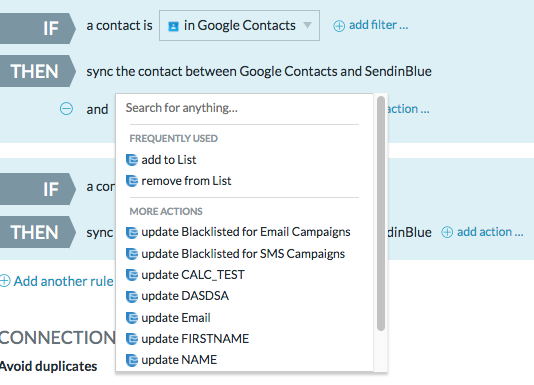The image size is (534, 385).
Task: Click 'Add another rule' link
Action: pyautogui.click(x=63, y=281)
